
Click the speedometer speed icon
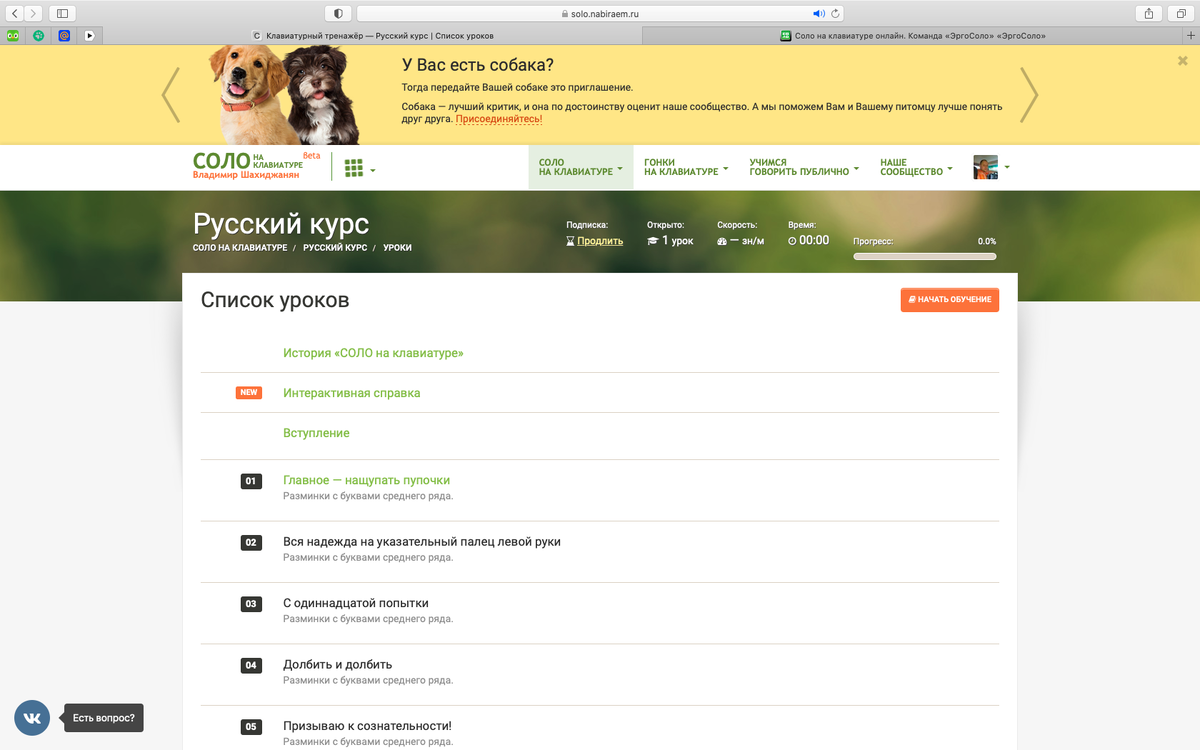722,241
